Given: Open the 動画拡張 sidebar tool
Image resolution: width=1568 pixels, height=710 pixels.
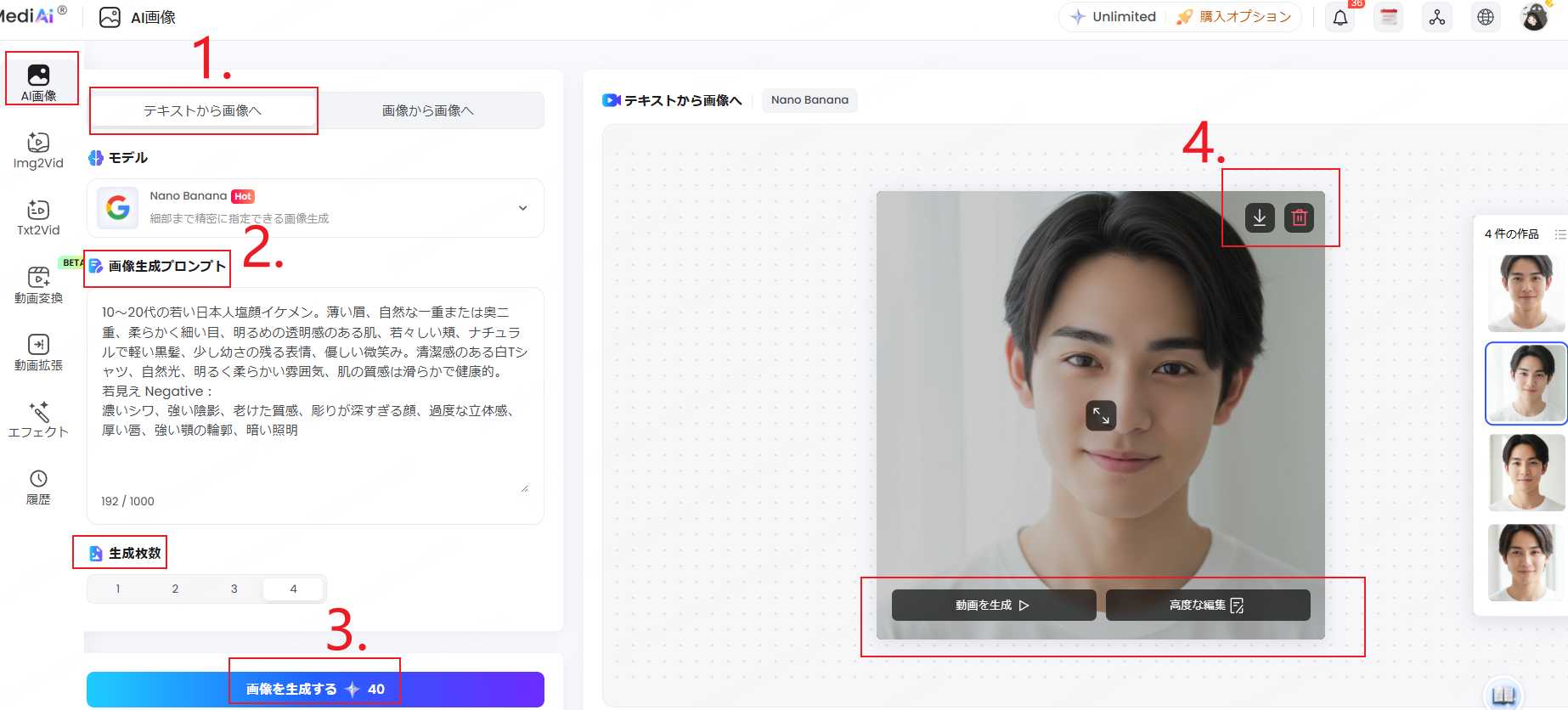Looking at the screenshot, I should point(38,352).
